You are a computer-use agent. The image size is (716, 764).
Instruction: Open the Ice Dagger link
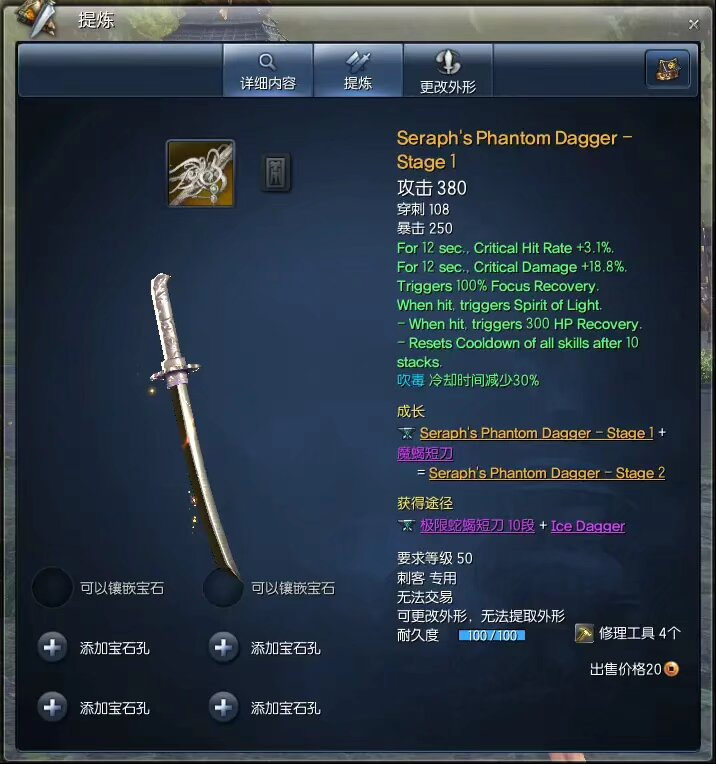(x=588, y=526)
